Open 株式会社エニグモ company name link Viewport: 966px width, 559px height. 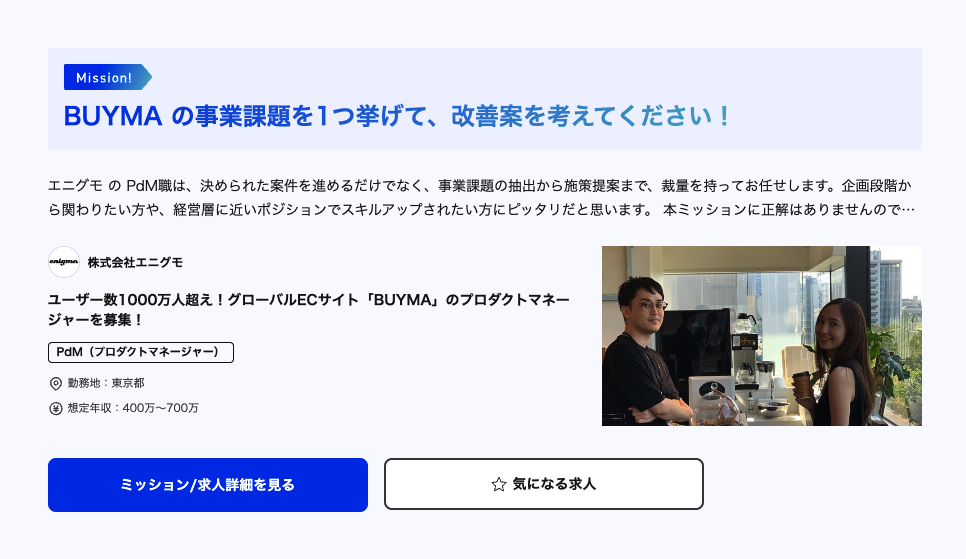[135, 263]
